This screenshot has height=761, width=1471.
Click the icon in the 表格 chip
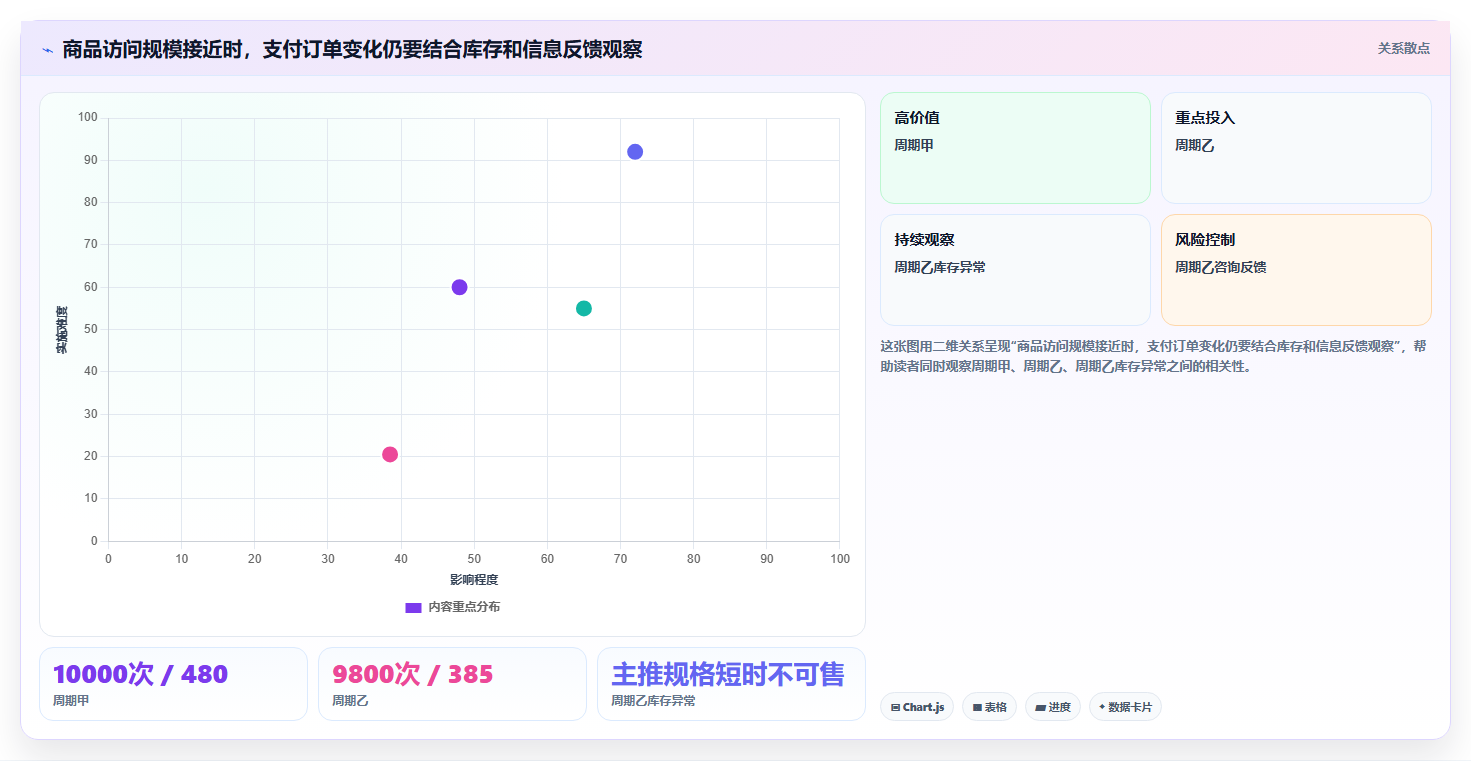[977, 707]
